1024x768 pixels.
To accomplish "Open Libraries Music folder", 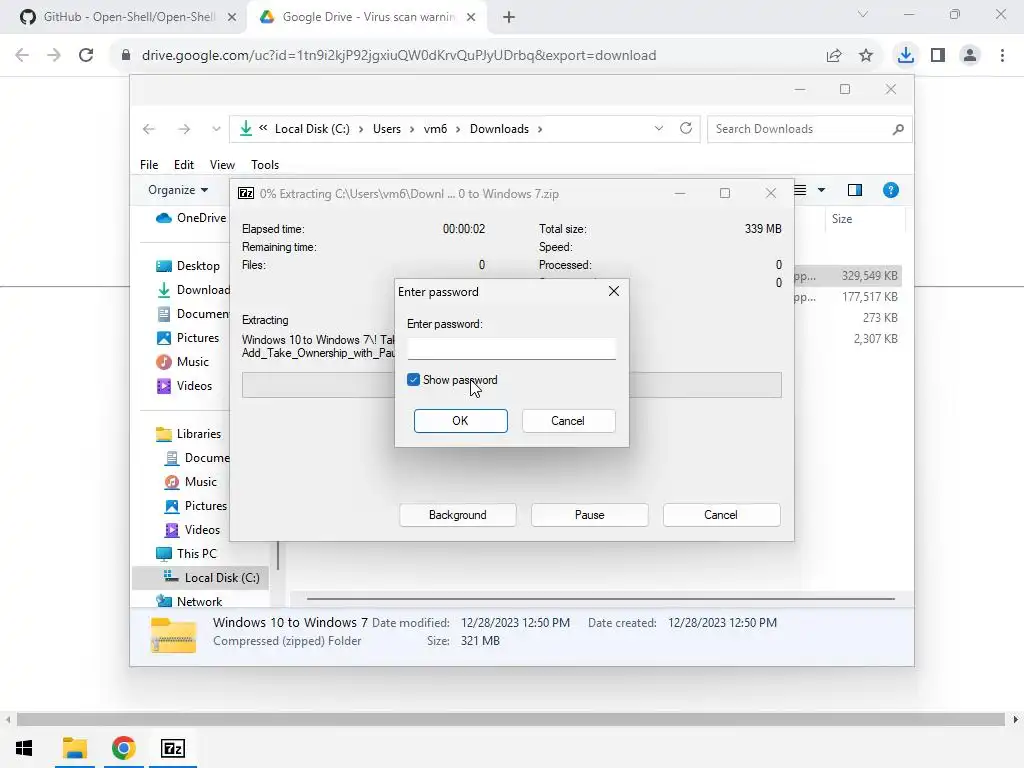I will pyautogui.click(x=191, y=482).
